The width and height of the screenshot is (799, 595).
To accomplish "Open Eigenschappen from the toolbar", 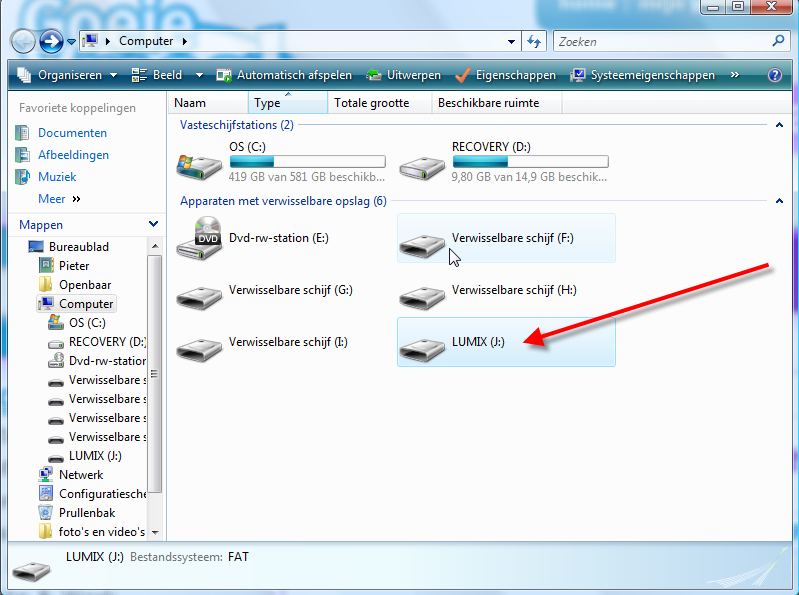I will tap(507, 75).
